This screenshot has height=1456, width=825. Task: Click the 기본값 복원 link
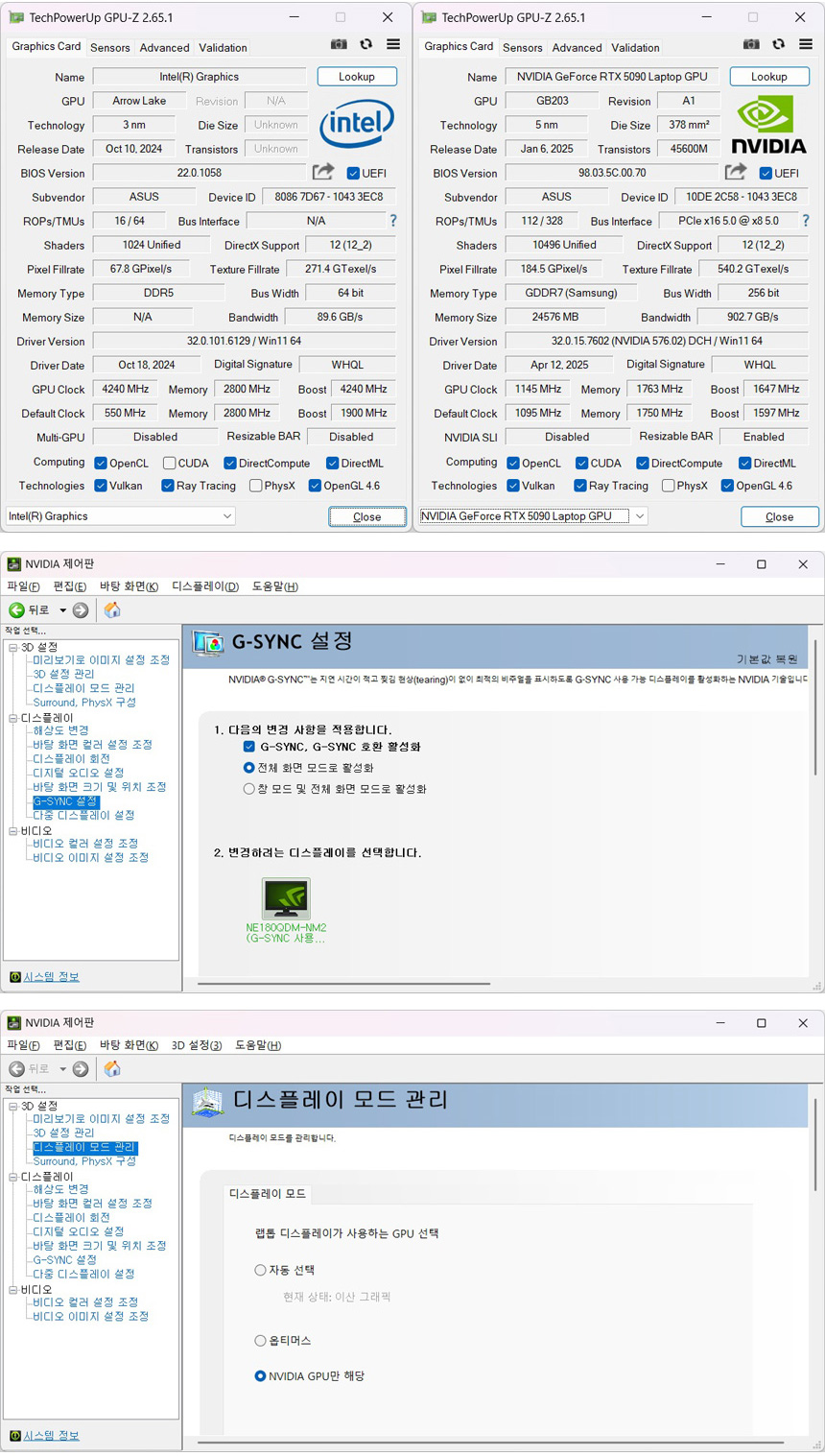click(x=766, y=659)
